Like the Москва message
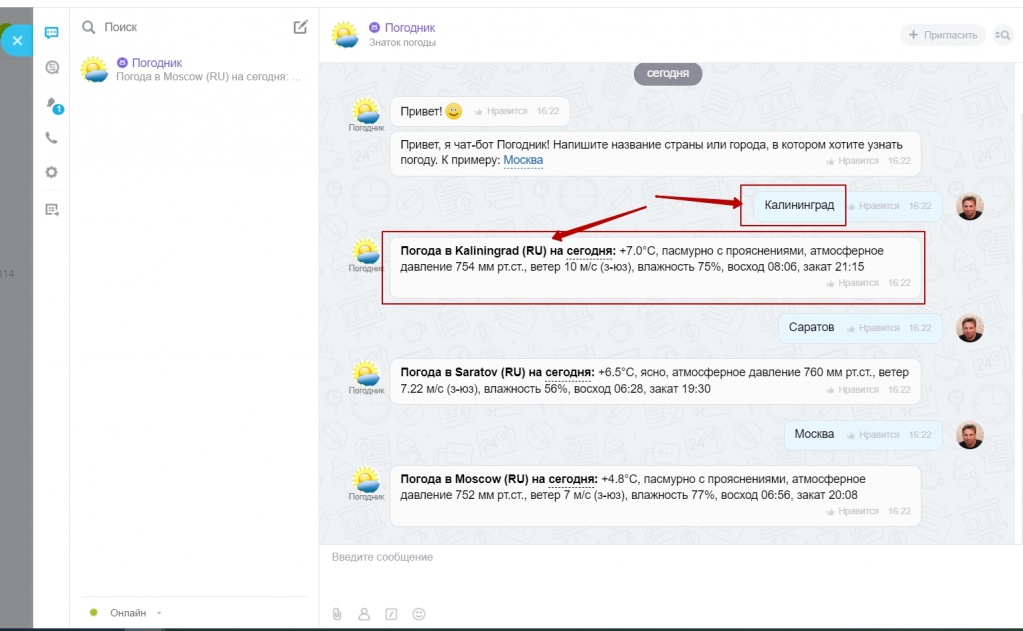The height and width of the screenshot is (631, 1023). pos(873,435)
